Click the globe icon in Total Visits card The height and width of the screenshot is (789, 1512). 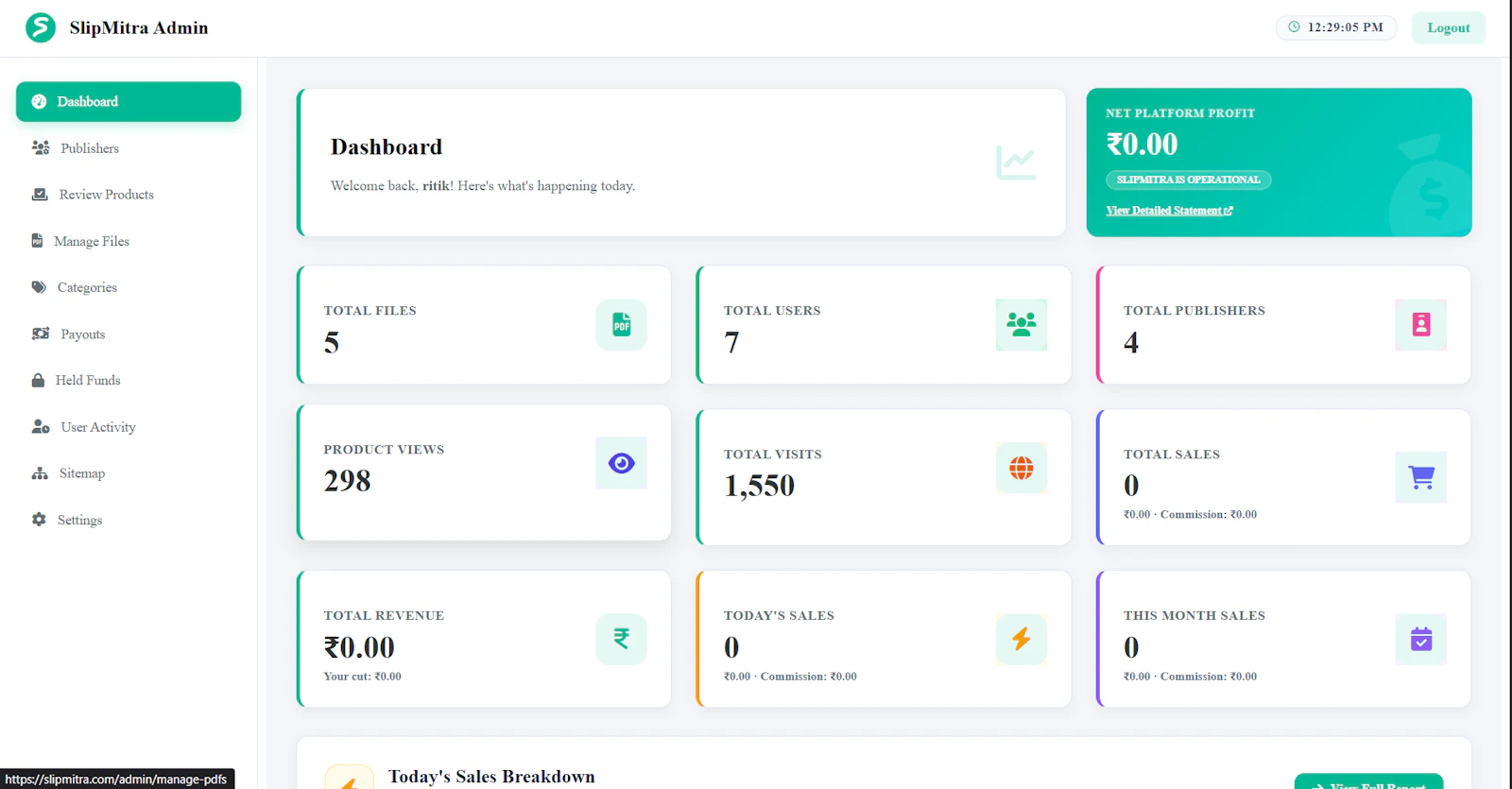click(x=1022, y=468)
